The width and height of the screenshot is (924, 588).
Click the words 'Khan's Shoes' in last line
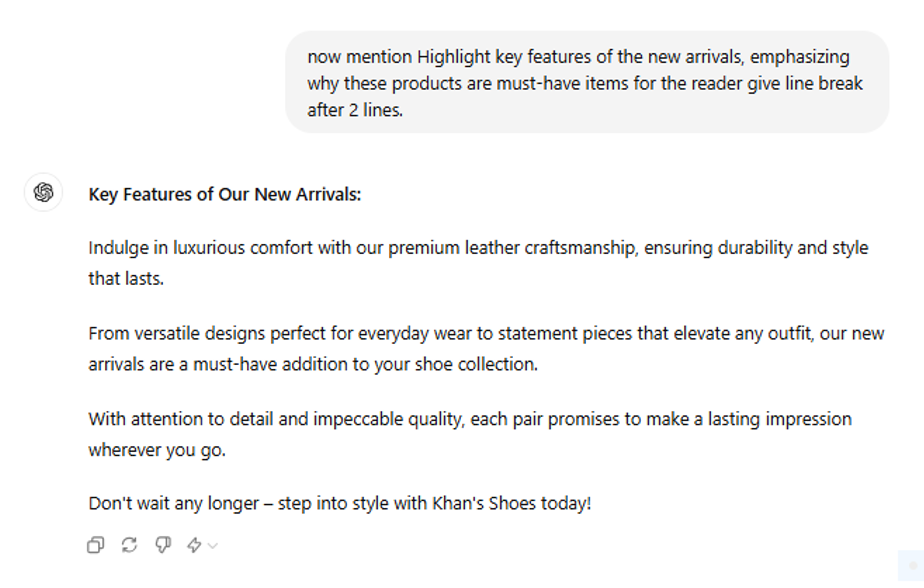coord(484,503)
